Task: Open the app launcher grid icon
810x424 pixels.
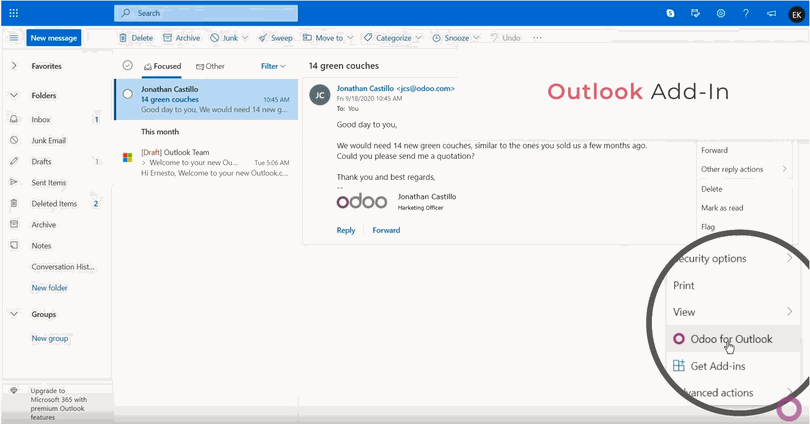Action: (x=13, y=13)
